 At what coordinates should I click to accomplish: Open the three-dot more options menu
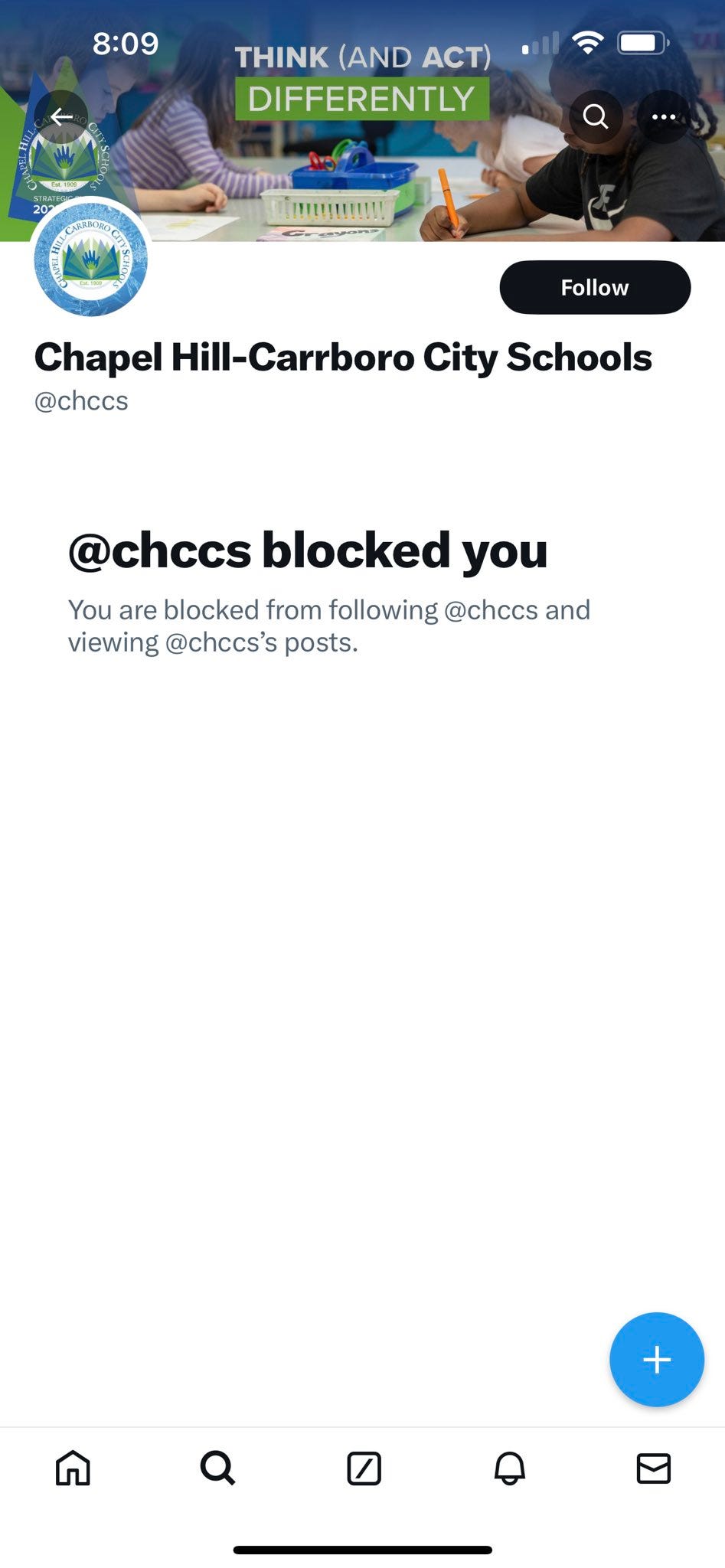[x=663, y=116]
